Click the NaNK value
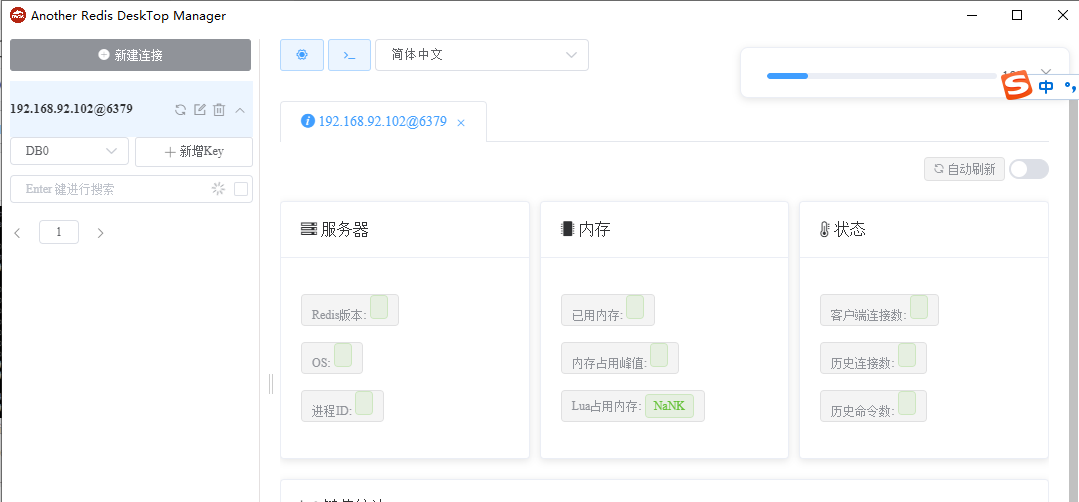The width and height of the screenshot is (1079, 502). click(669, 406)
